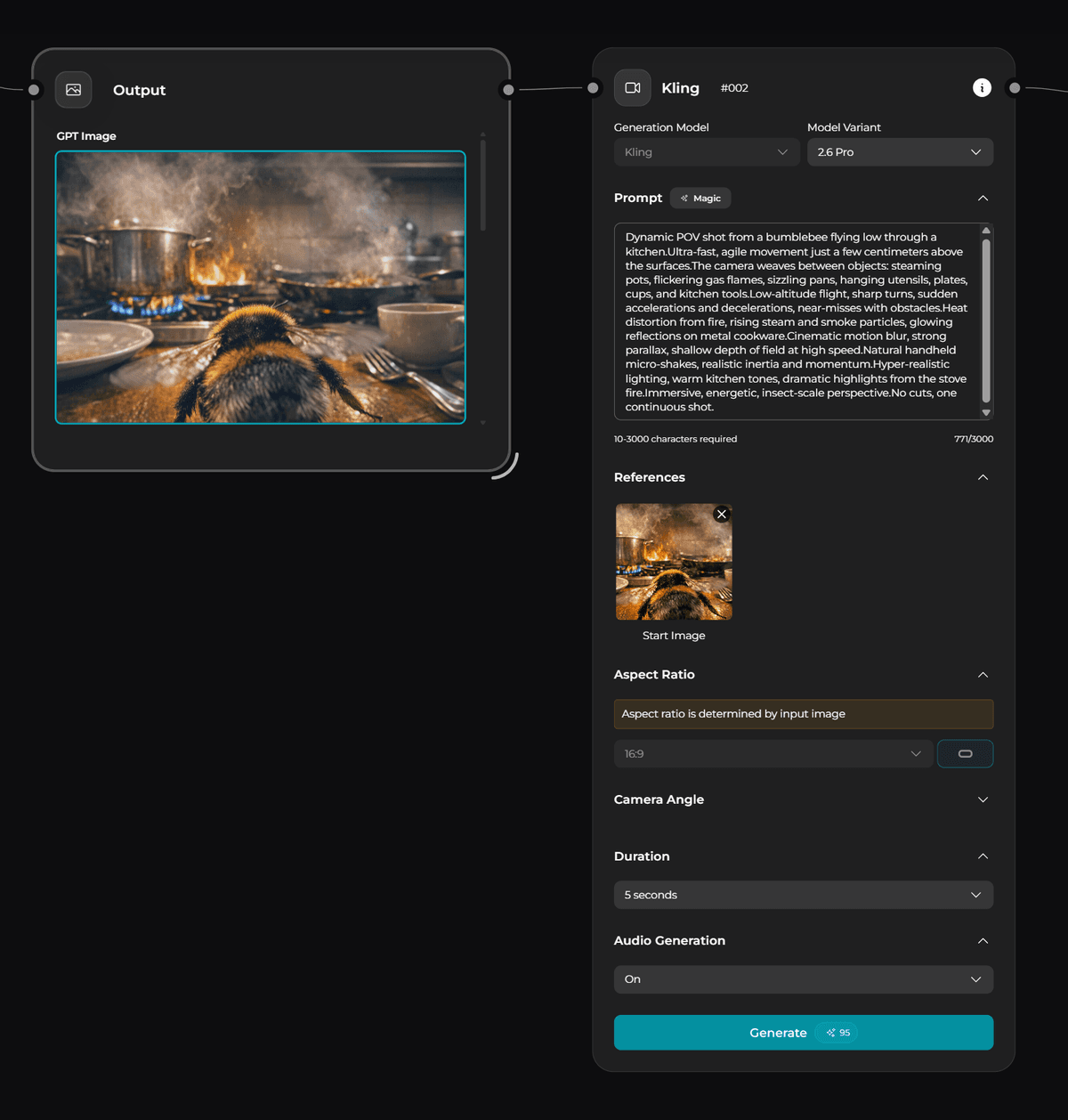Open the Audio Generation On dropdown
Image resolution: width=1068 pixels, height=1120 pixels.
[803, 979]
